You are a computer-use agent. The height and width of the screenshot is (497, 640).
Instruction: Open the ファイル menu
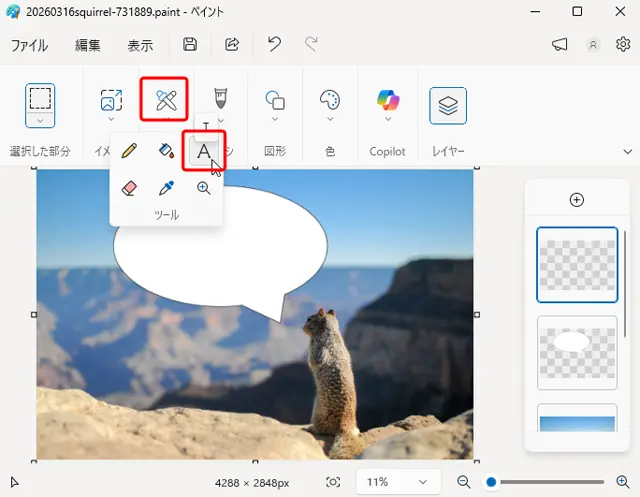click(x=29, y=45)
